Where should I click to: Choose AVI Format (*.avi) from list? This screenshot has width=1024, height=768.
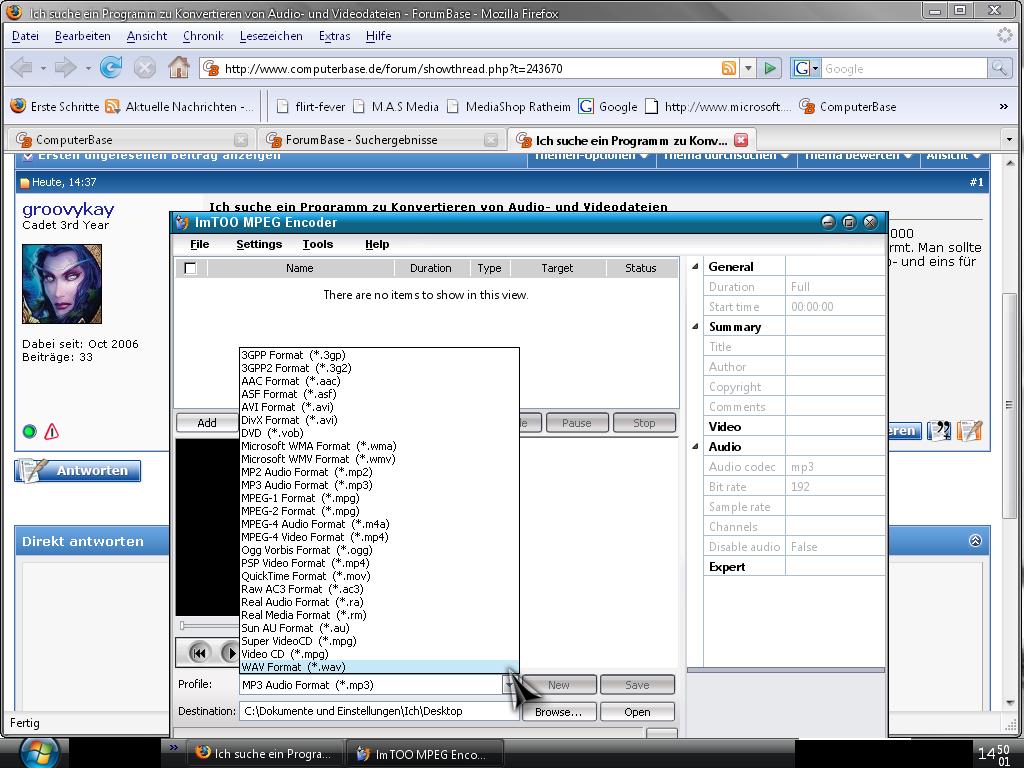pyautogui.click(x=379, y=407)
